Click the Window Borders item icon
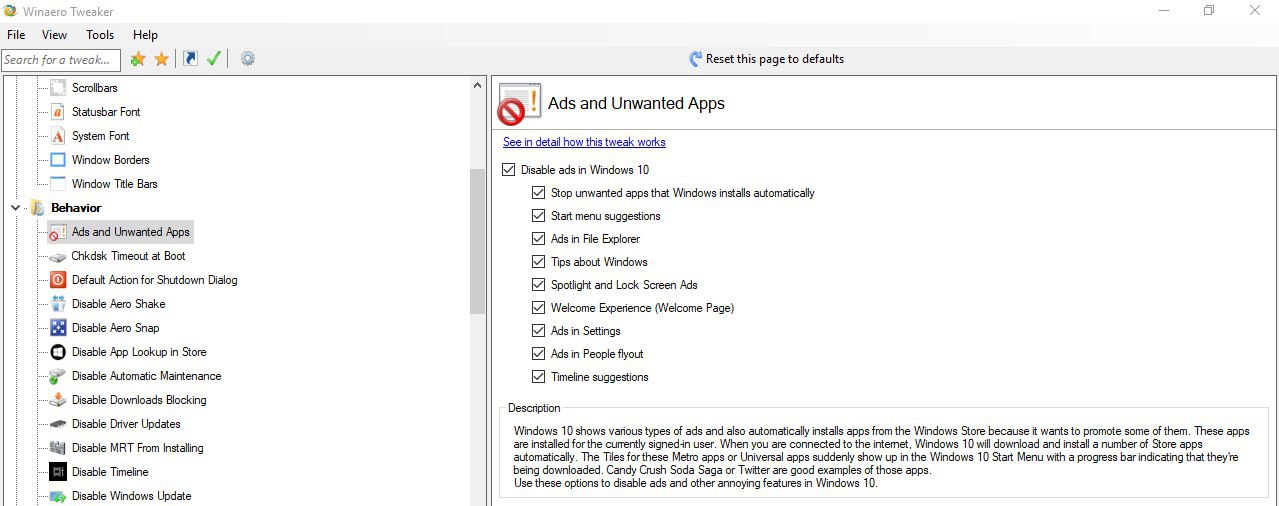 tap(57, 160)
